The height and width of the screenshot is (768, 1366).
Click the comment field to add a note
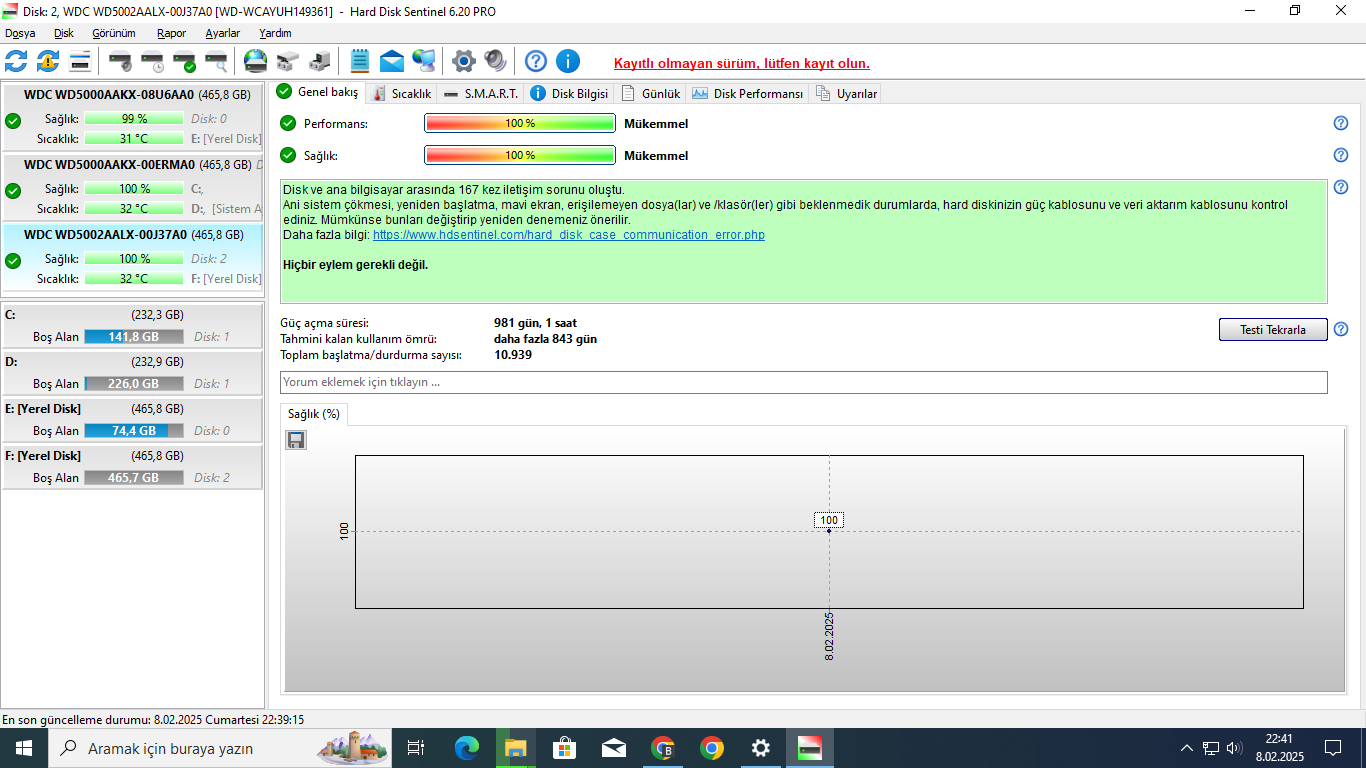coord(804,382)
